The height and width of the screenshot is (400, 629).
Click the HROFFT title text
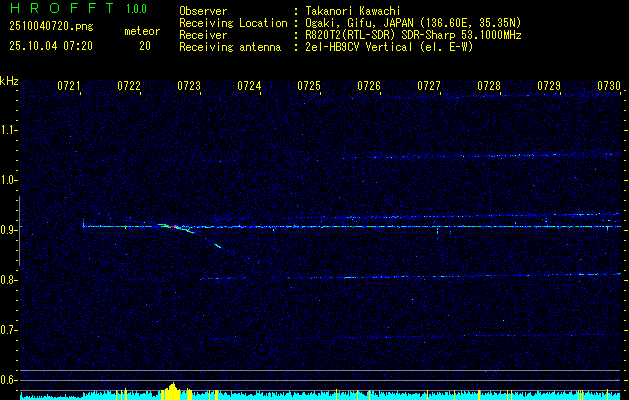pyautogui.click(x=62, y=8)
